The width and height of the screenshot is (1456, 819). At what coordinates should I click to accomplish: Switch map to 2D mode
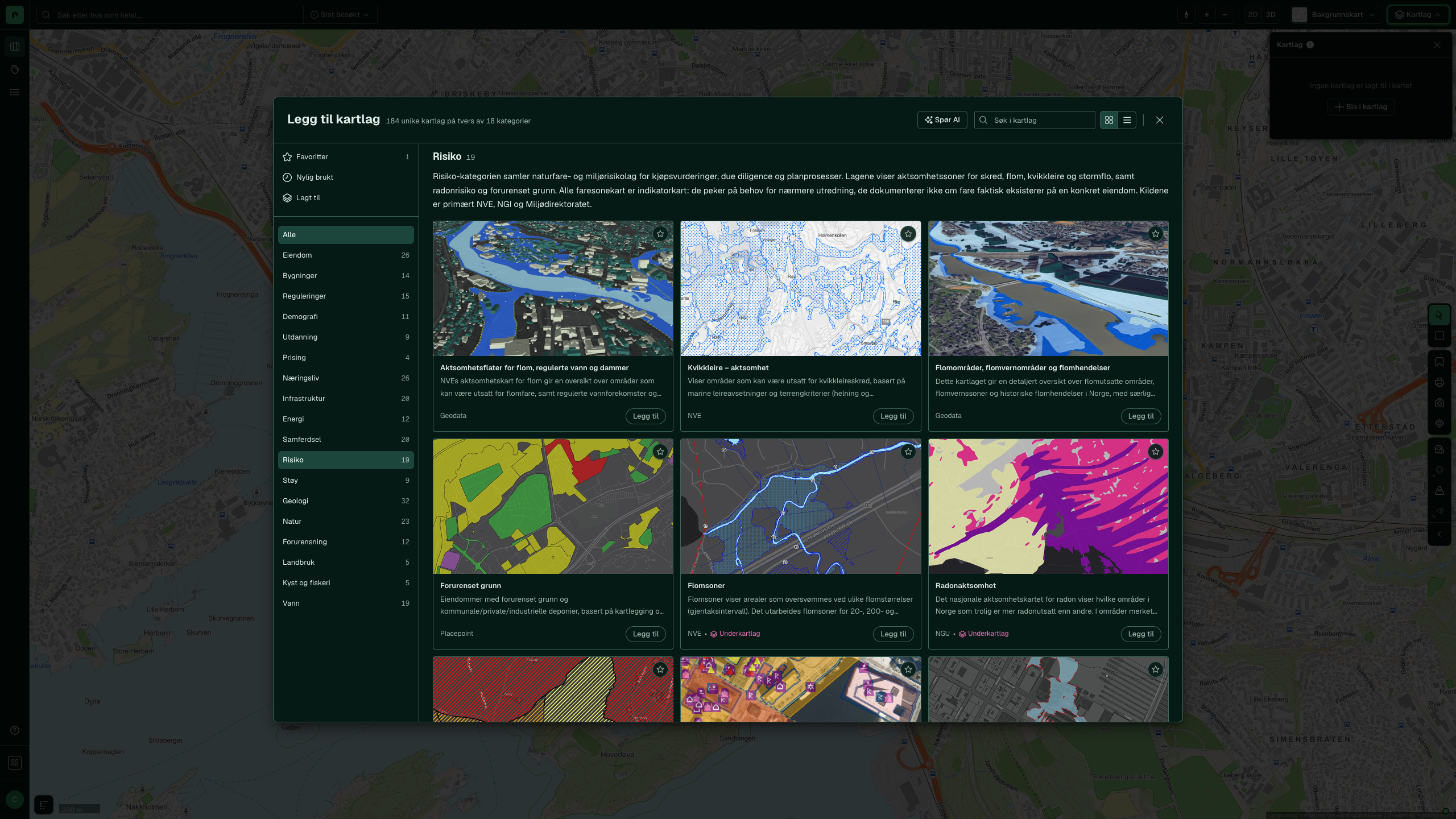coord(1252,15)
